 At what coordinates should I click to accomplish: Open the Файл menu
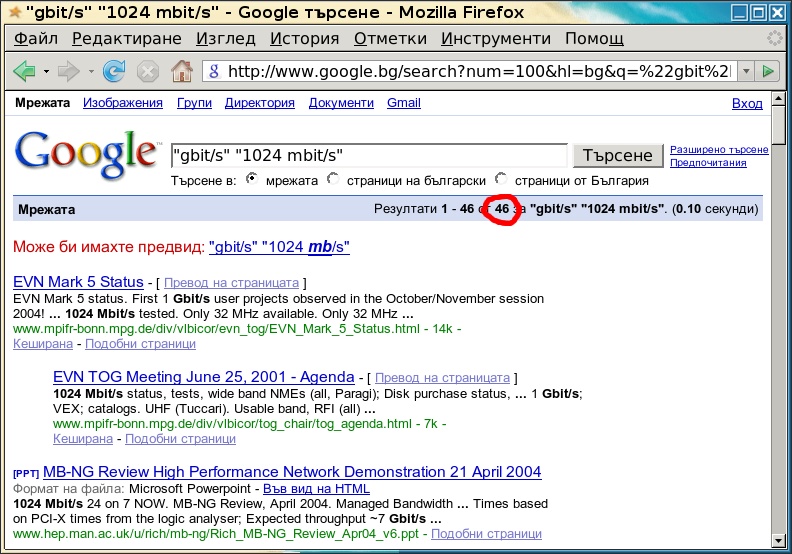(x=36, y=38)
